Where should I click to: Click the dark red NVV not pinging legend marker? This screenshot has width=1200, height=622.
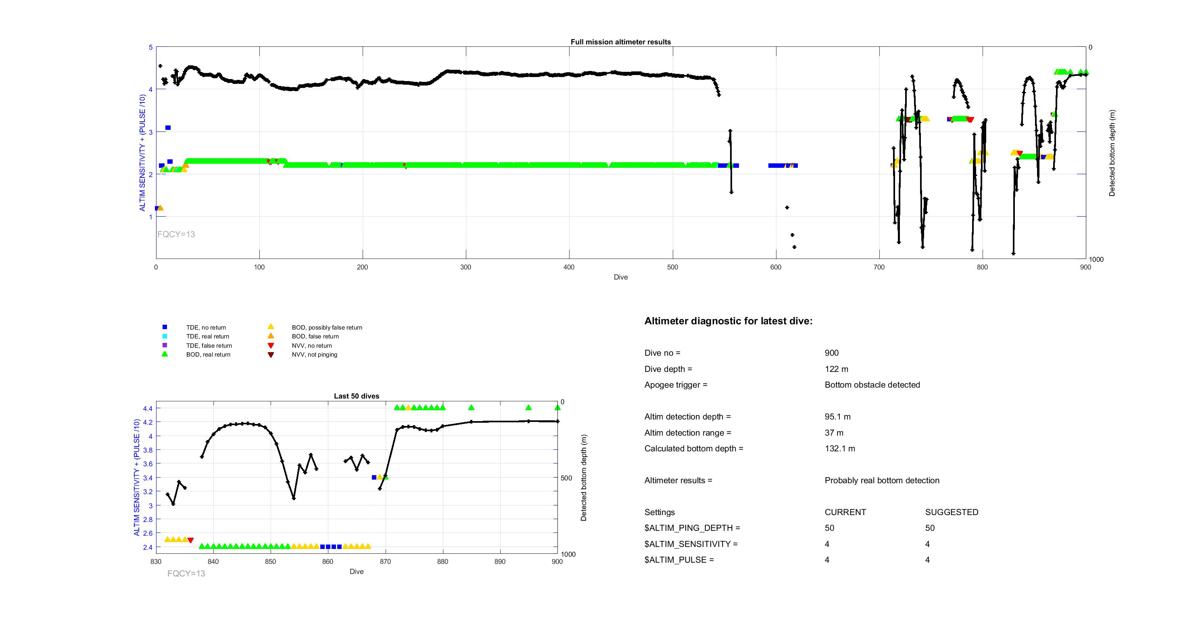pyautogui.click(x=272, y=354)
